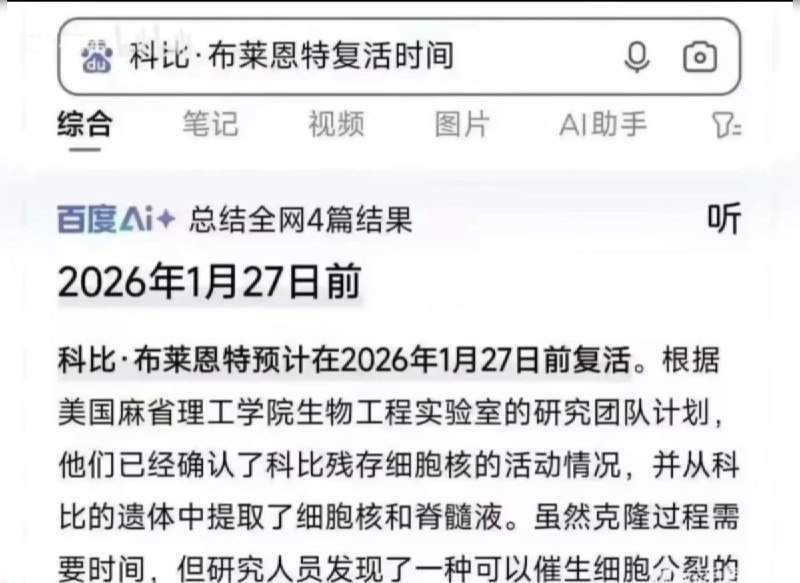The height and width of the screenshot is (583, 800).
Task: Open the camera image search icon
Action: [x=699, y=57]
